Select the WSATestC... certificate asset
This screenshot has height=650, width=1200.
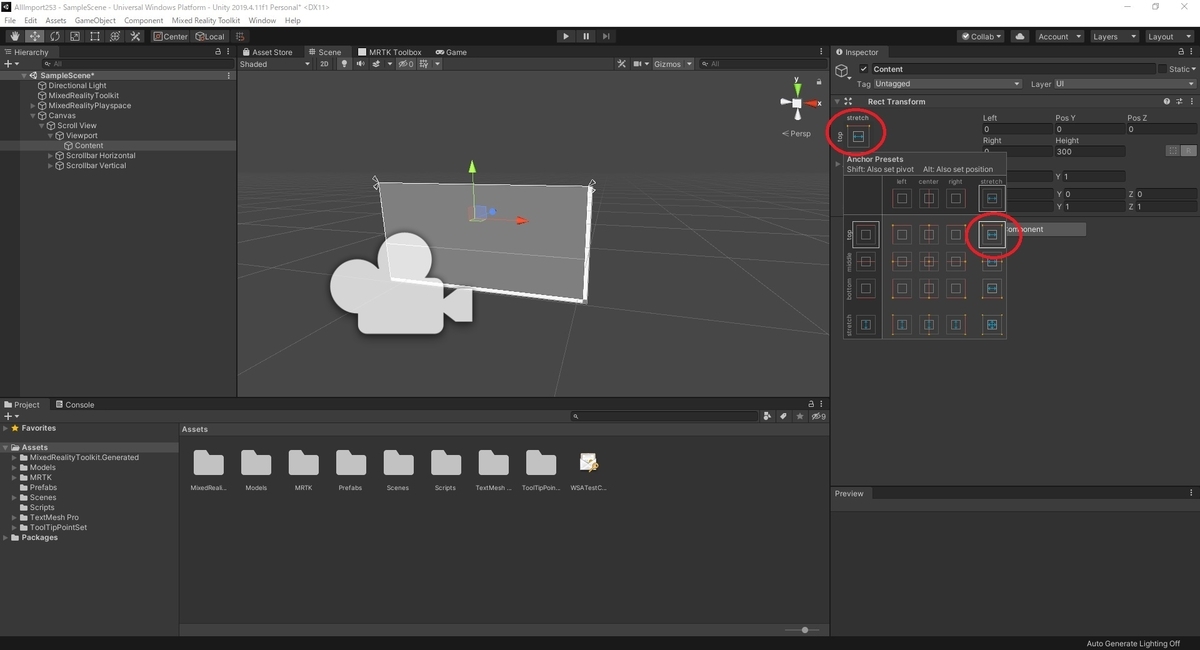pos(588,463)
